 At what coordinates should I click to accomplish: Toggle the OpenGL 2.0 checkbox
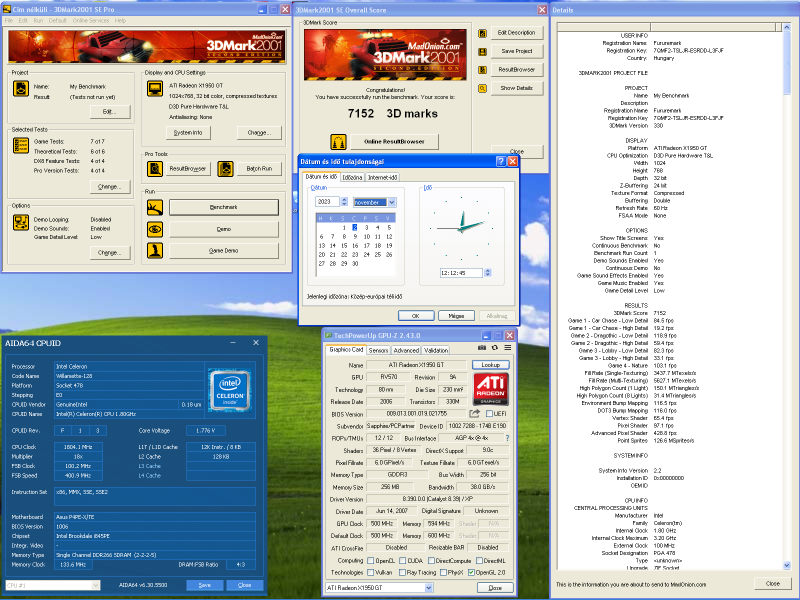(x=471, y=572)
